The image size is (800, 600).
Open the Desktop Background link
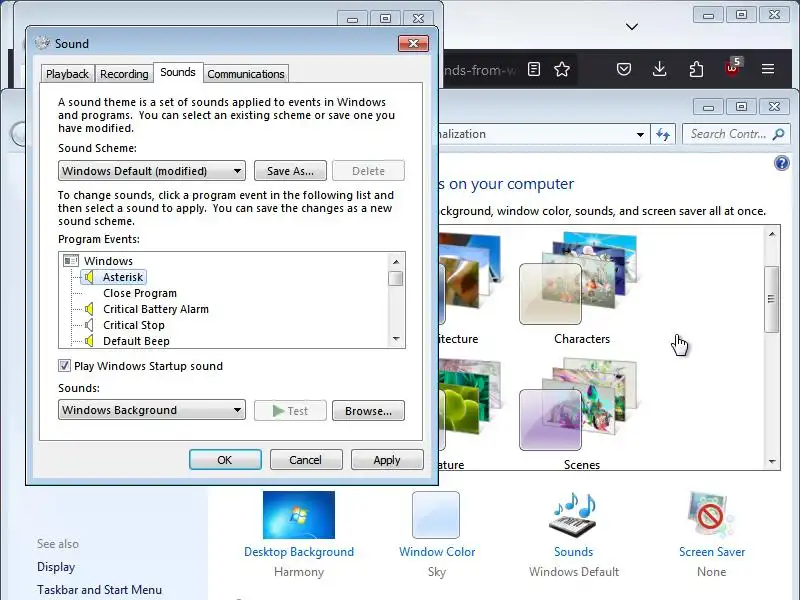298,552
